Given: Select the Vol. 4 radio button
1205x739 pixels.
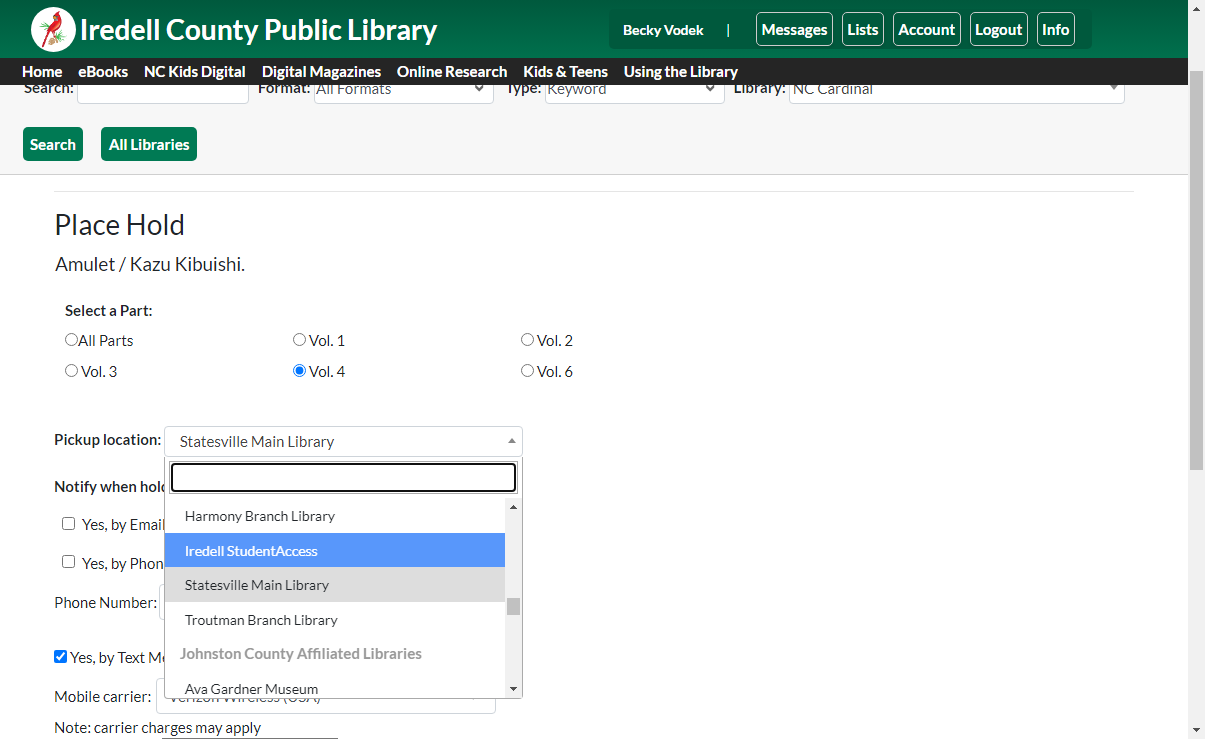Looking at the screenshot, I should (x=299, y=371).
